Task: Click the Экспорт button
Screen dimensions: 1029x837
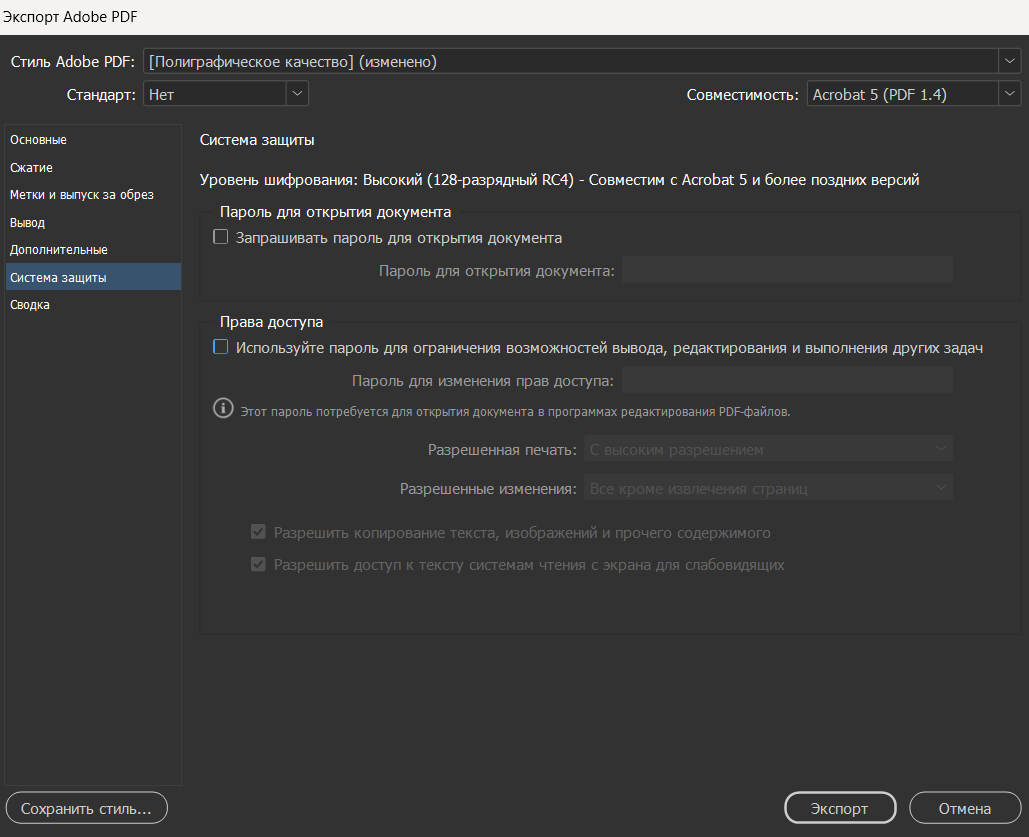Action: [840, 808]
